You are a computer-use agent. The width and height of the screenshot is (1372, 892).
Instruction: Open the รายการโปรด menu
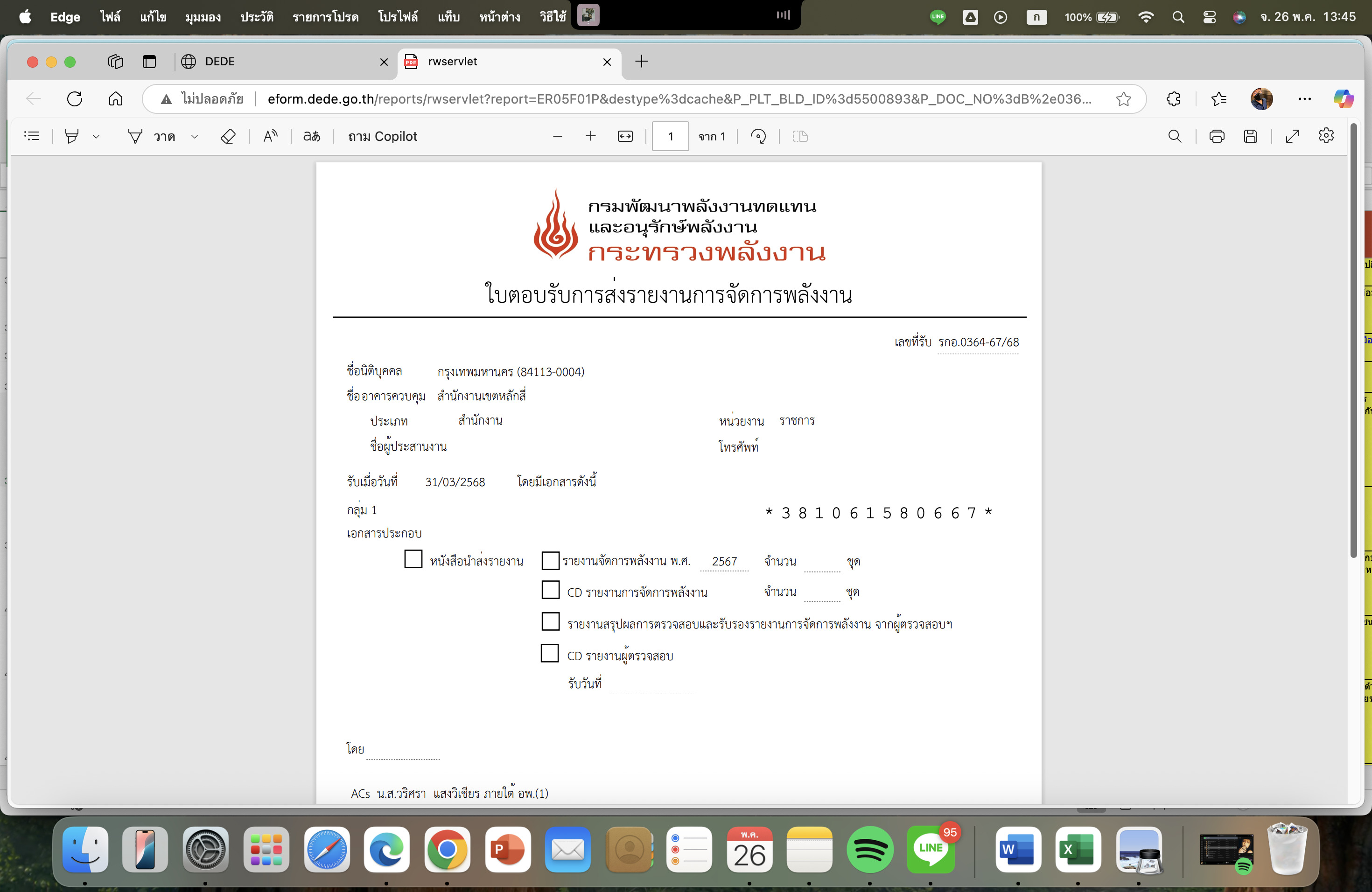325,17
